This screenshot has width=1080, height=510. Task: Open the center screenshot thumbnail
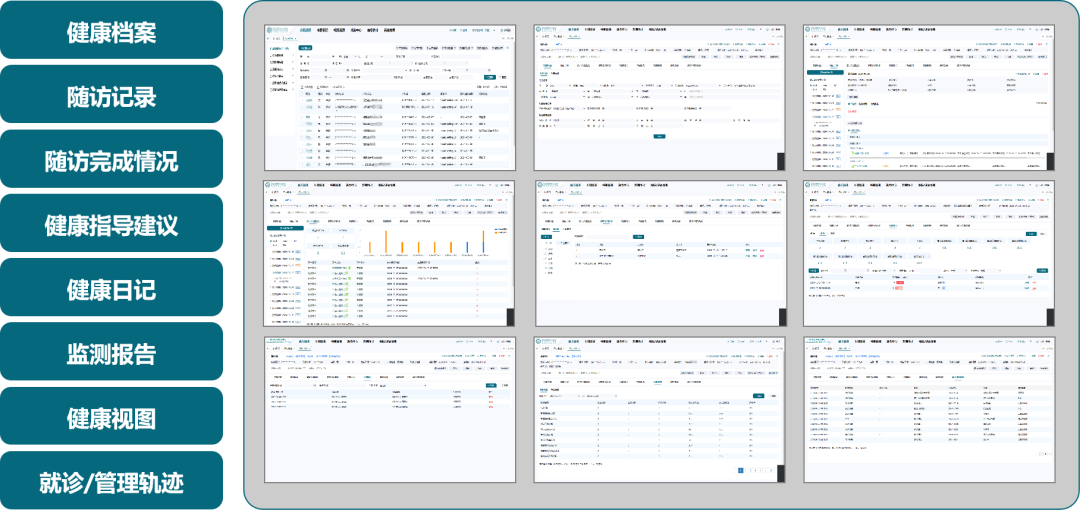[658, 253]
